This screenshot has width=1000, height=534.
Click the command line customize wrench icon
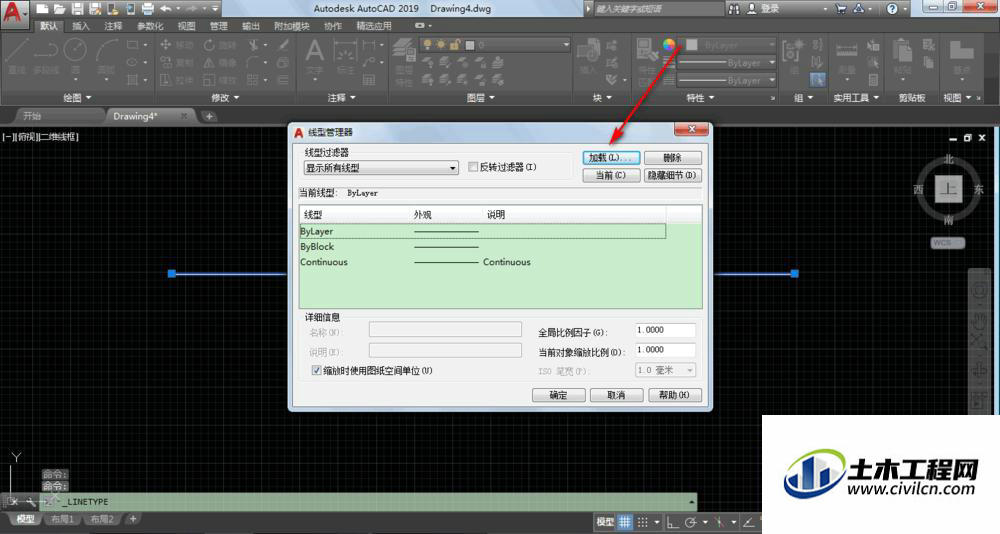pyautogui.click(x=31, y=501)
